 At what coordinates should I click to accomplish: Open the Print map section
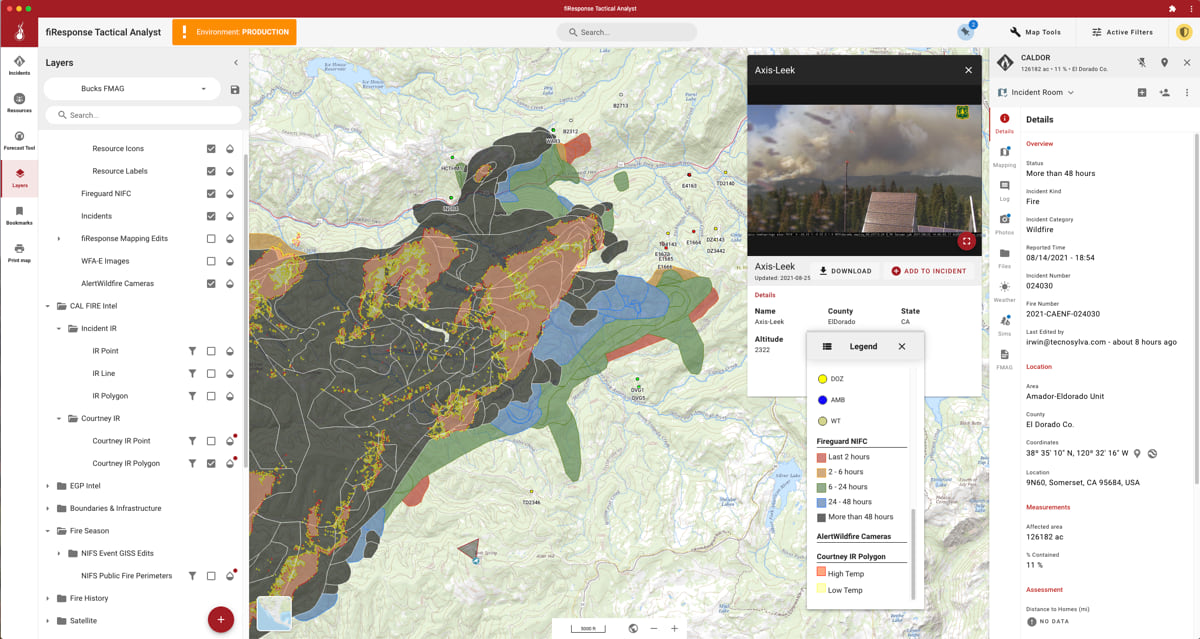click(19, 252)
